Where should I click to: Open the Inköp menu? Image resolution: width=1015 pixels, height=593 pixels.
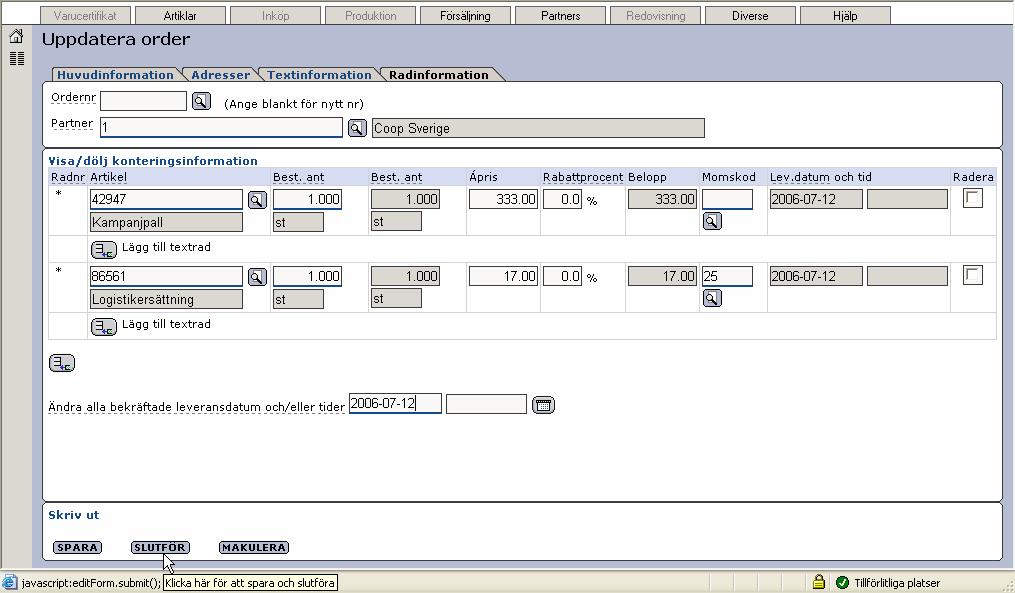pos(276,16)
